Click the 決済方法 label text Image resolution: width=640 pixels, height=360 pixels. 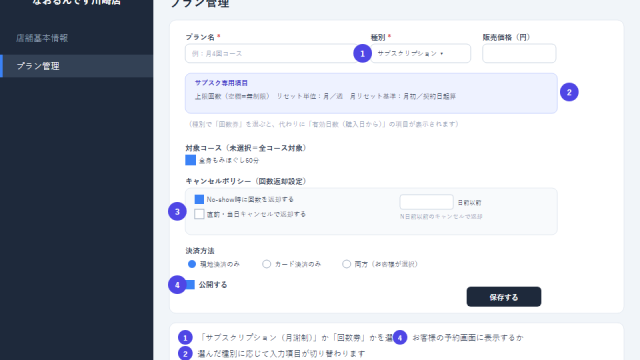coord(200,251)
